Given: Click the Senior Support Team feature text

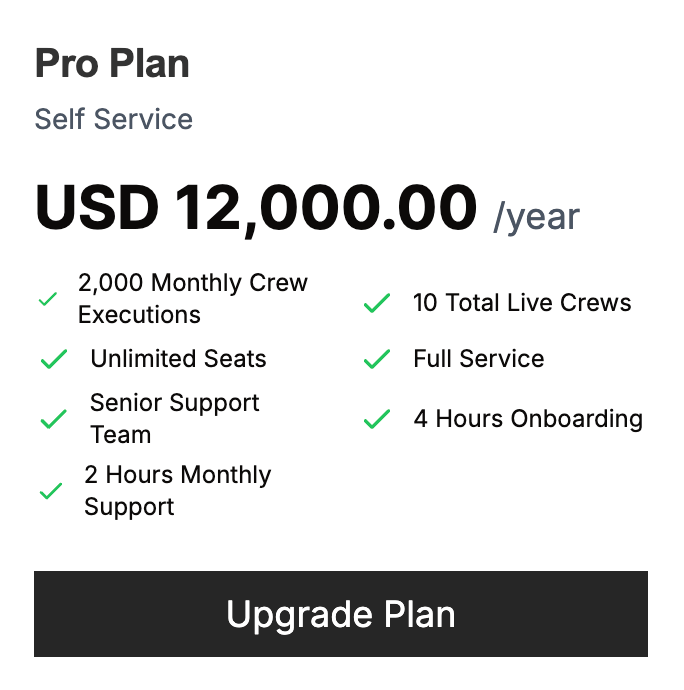Looking at the screenshot, I should pos(175,419).
